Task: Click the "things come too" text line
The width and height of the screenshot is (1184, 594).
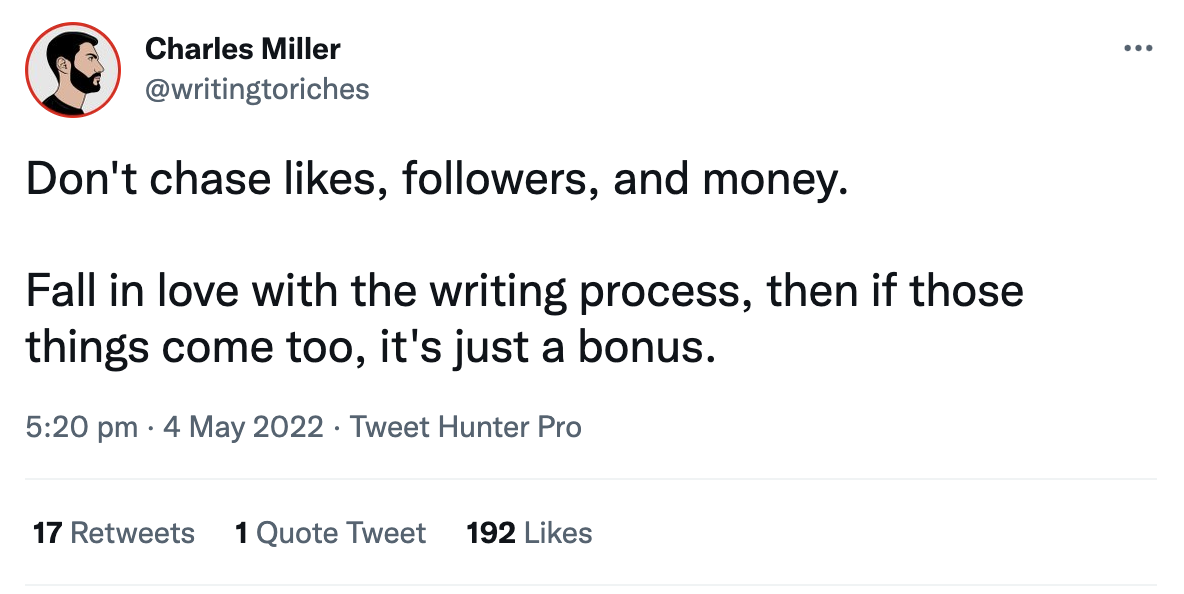Action: (371, 346)
